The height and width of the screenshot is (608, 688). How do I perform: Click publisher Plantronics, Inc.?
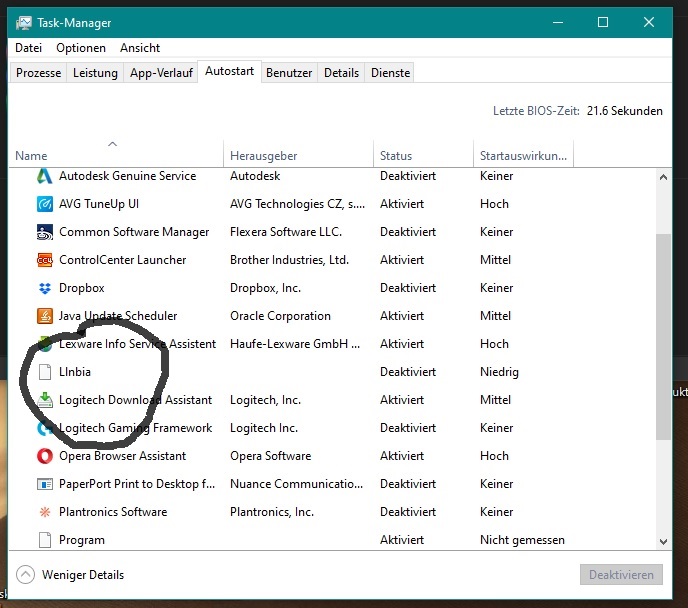pos(272,512)
